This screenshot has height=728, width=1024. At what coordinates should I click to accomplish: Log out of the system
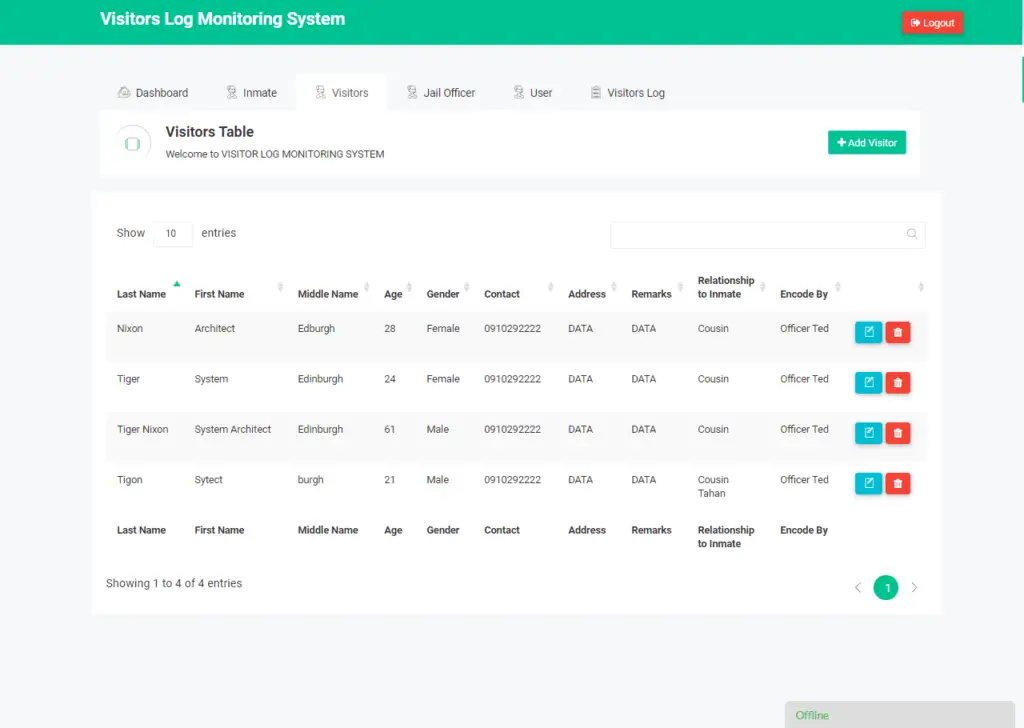pyautogui.click(x=932, y=21)
